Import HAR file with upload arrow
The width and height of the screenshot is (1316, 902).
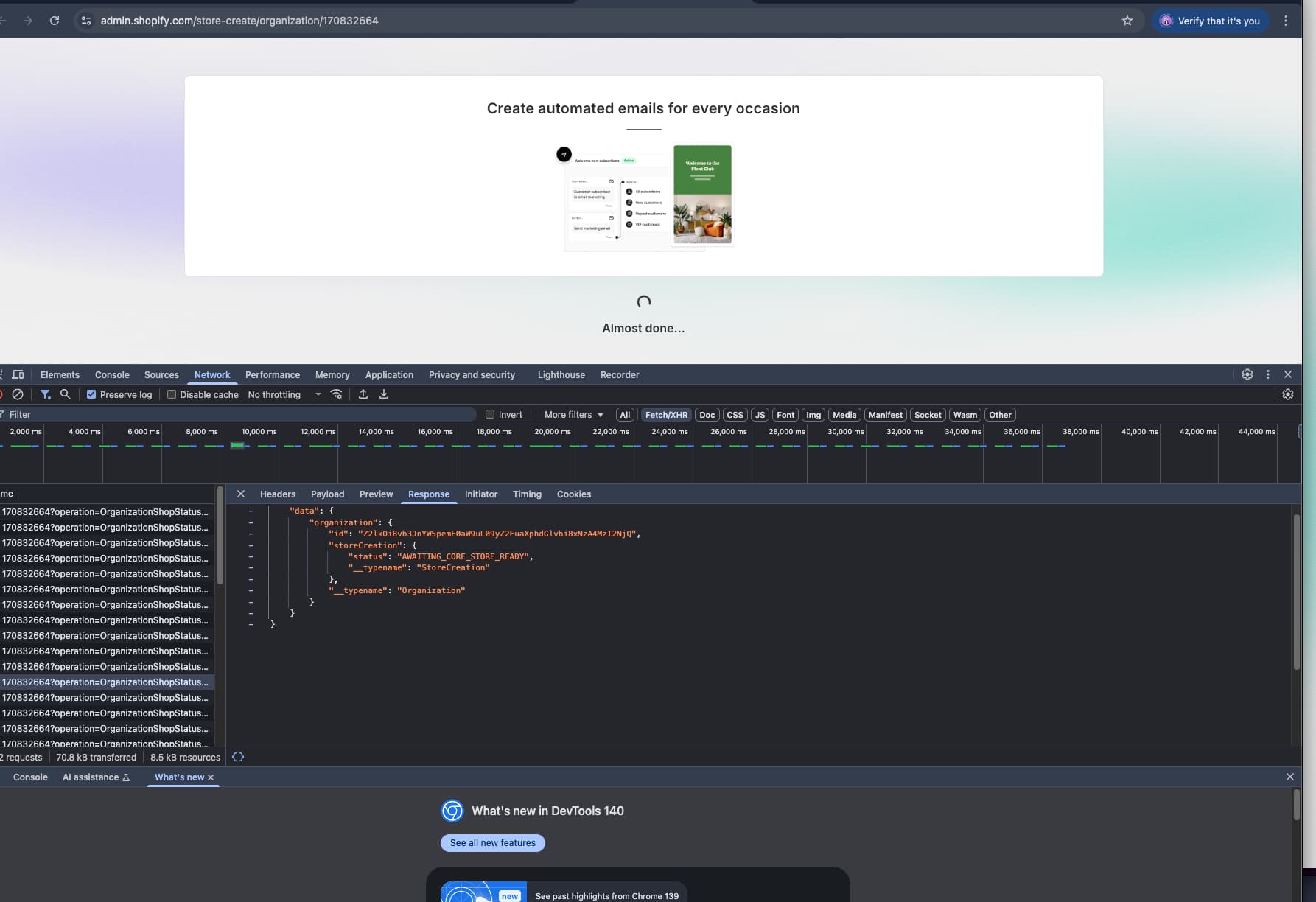[x=363, y=394]
